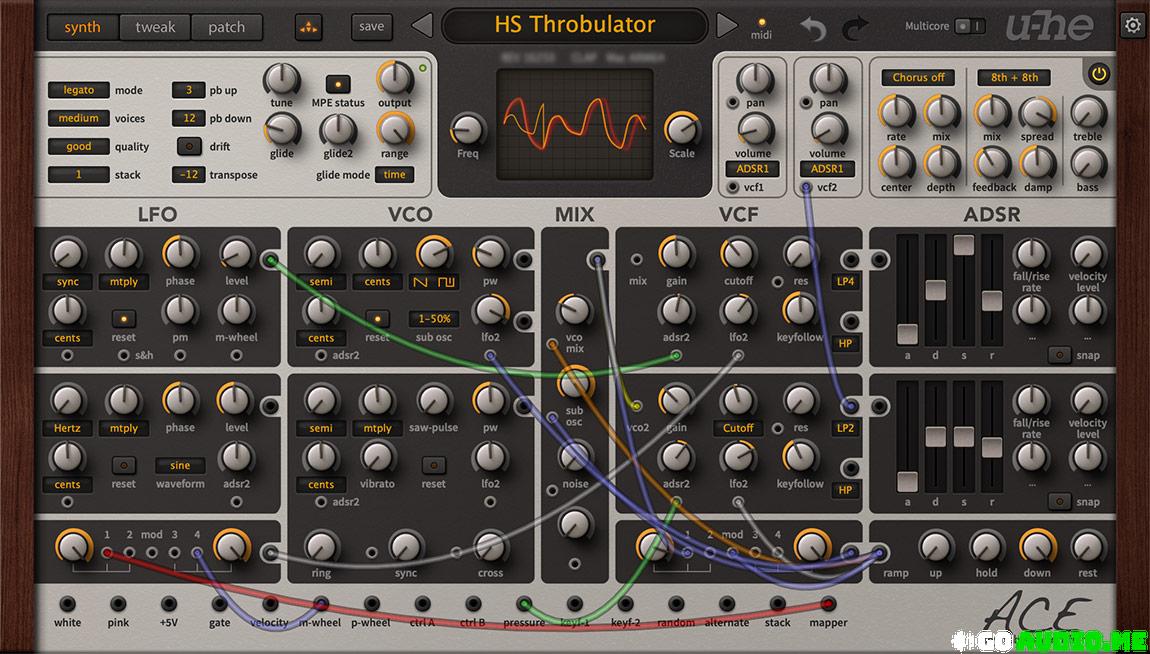The image size is (1150, 654).
Task: Open the Chorus off dropdown
Action: pos(917,77)
